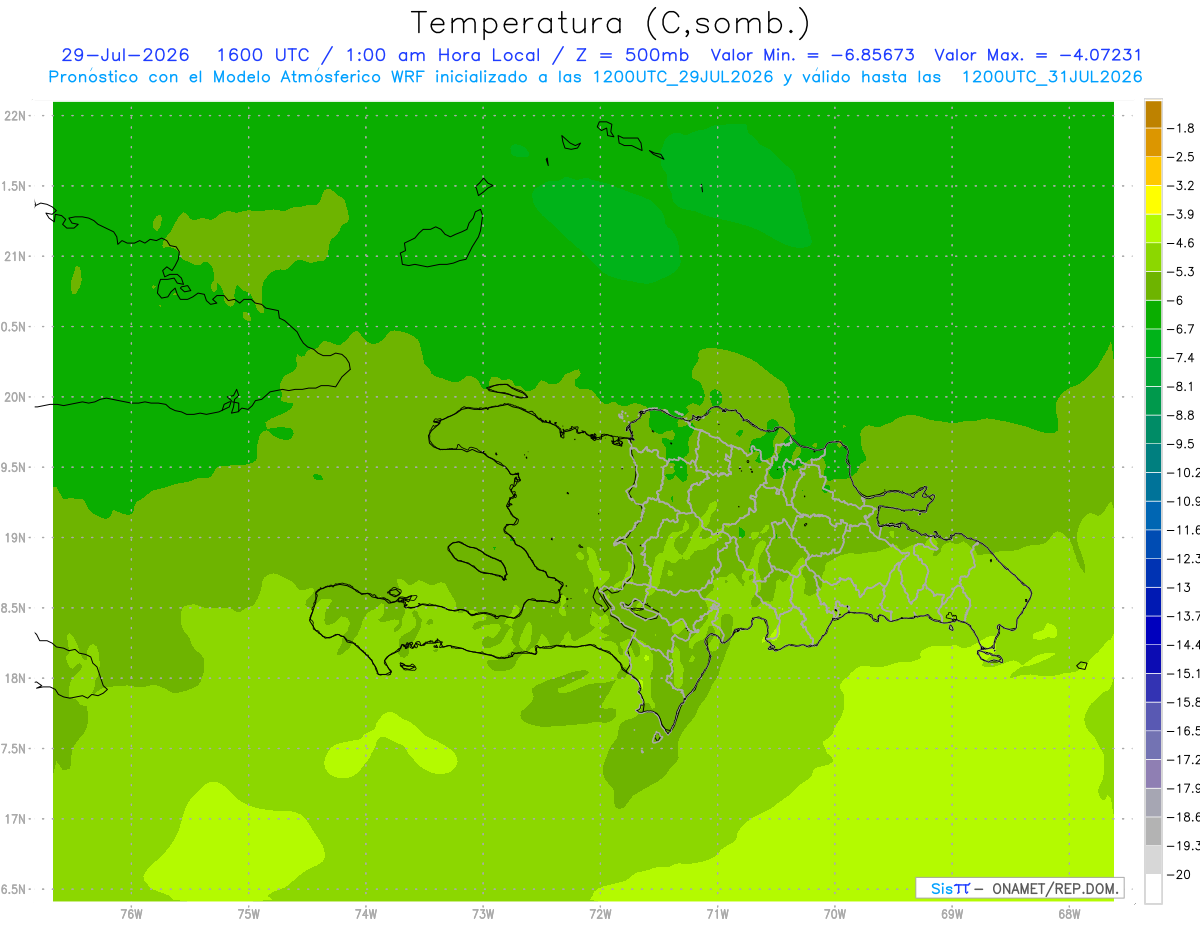
Task: Click the 20N latitude axis label
Action: (x=15, y=397)
